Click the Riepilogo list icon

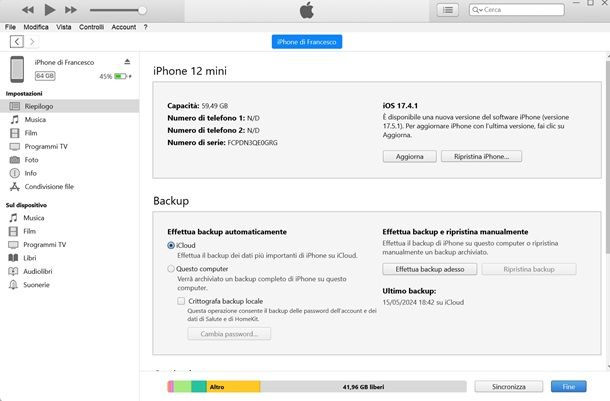tap(15, 106)
